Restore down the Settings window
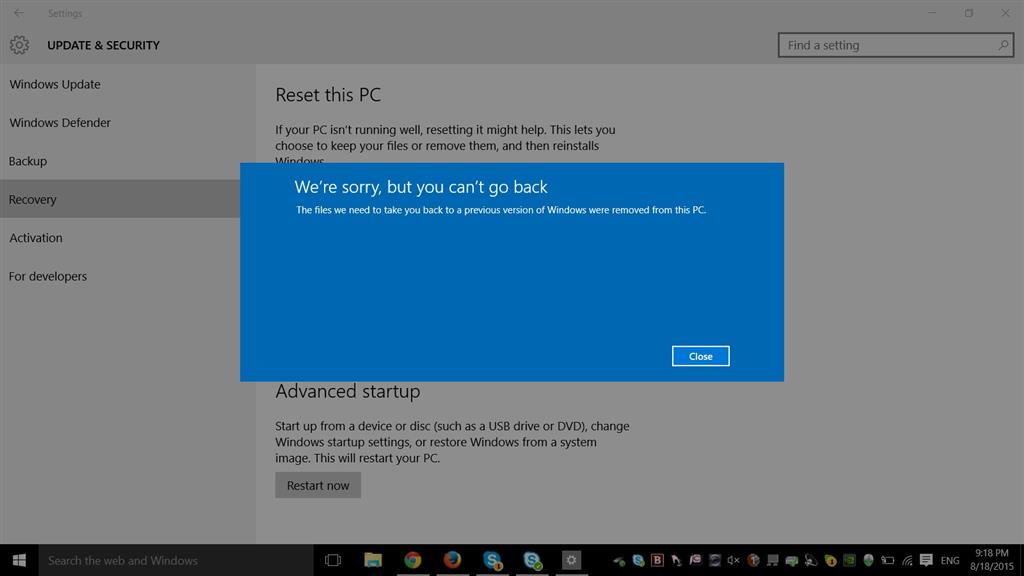This screenshot has height=576, width=1024. tap(968, 13)
